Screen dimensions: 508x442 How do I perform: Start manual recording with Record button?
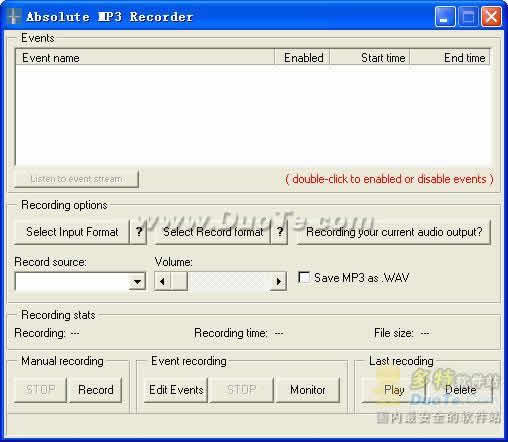(96, 390)
